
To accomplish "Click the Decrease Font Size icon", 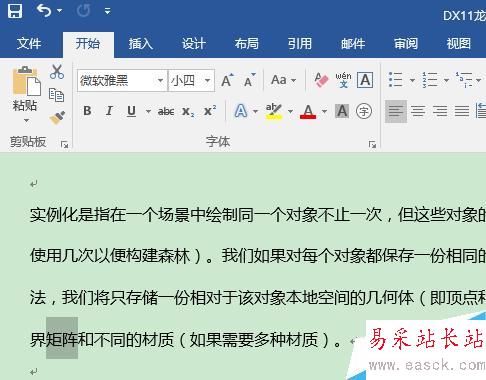I will 249,80.
